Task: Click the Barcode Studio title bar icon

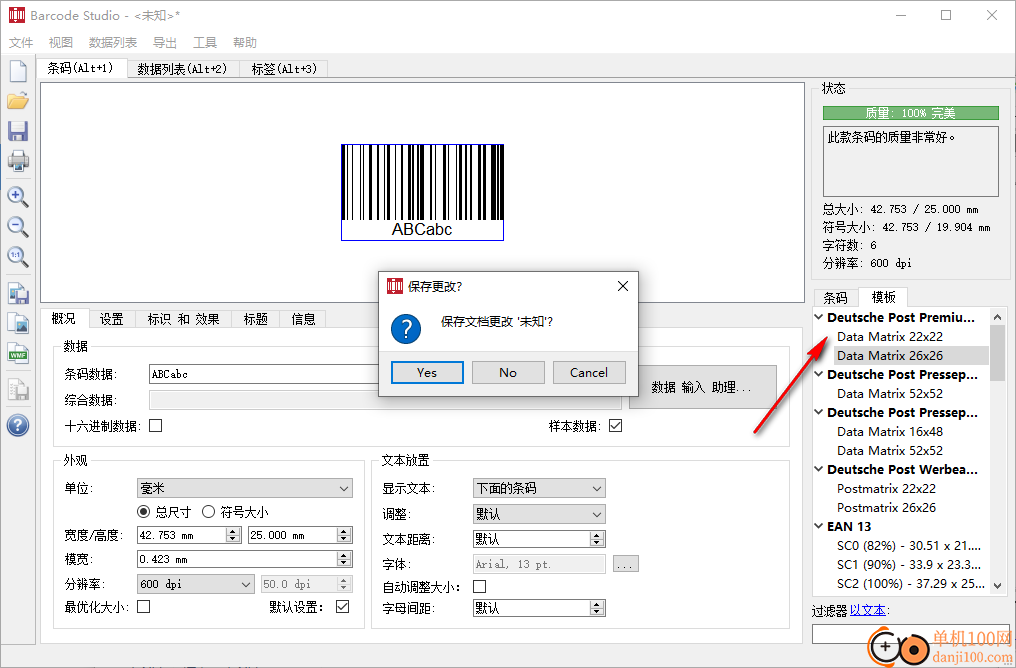Action: 16,15
